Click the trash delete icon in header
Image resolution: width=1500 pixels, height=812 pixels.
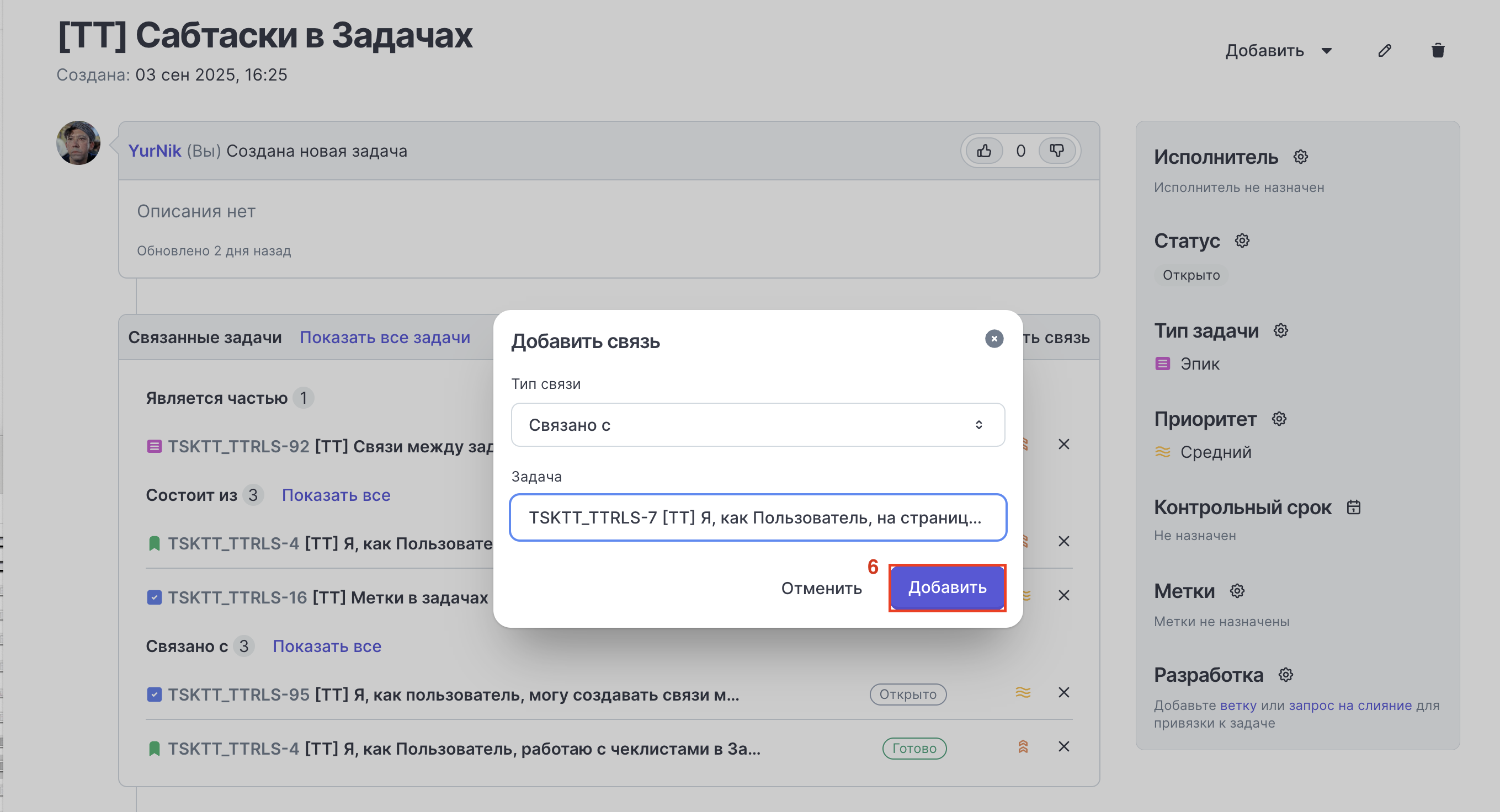tap(1438, 51)
